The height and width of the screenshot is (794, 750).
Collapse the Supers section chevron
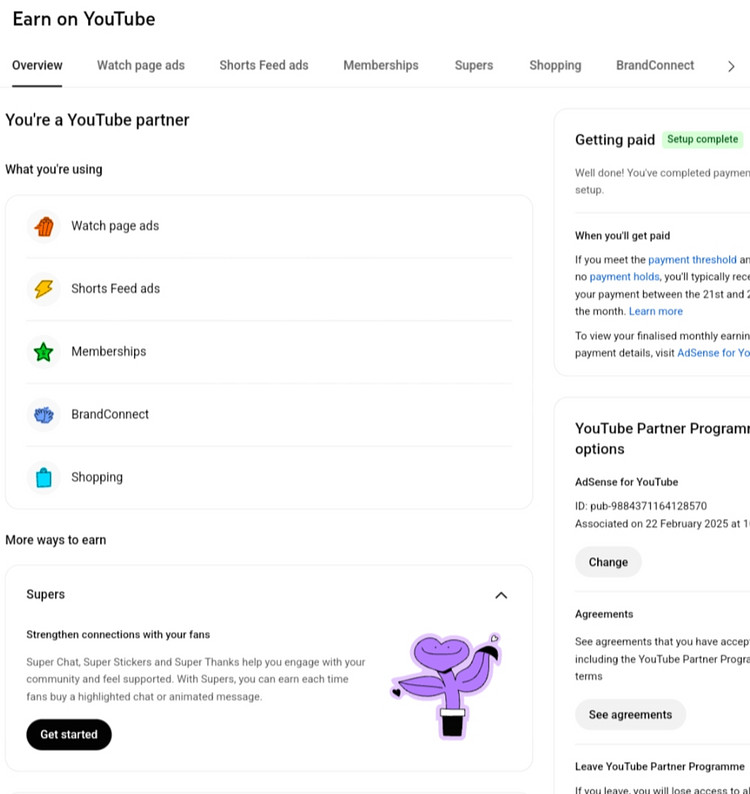(x=501, y=595)
